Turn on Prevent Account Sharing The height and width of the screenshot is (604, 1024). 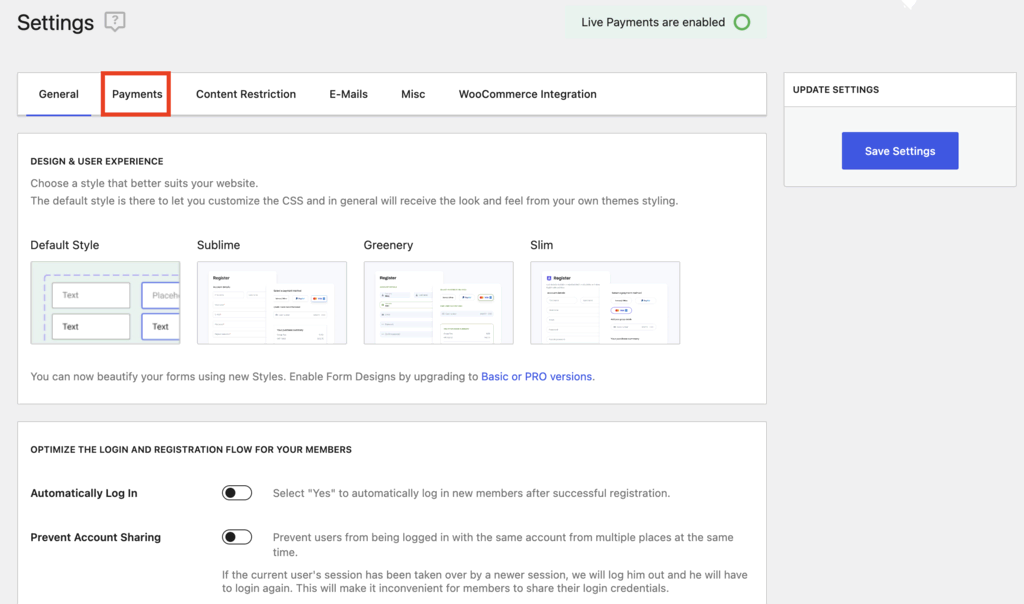(237, 537)
